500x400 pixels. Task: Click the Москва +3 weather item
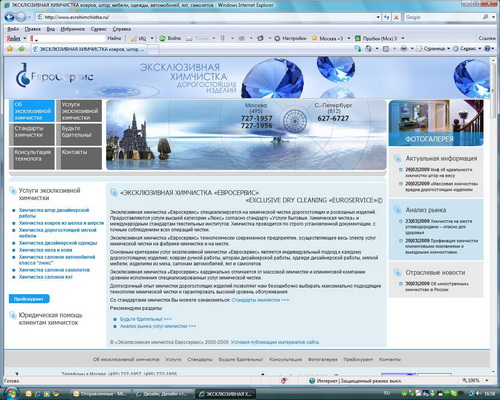[327, 39]
